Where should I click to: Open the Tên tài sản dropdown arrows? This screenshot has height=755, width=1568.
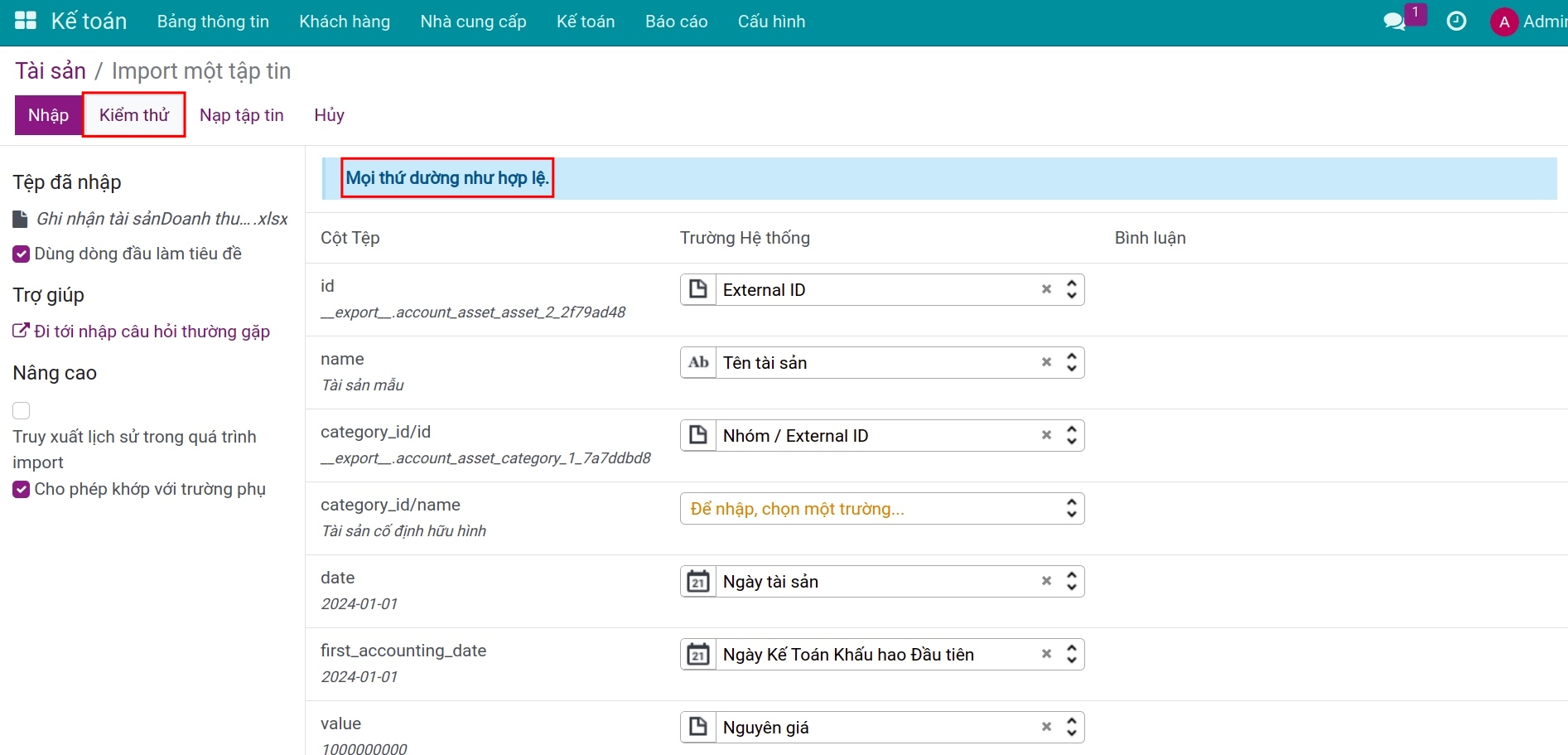click(x=1072, y=362)
